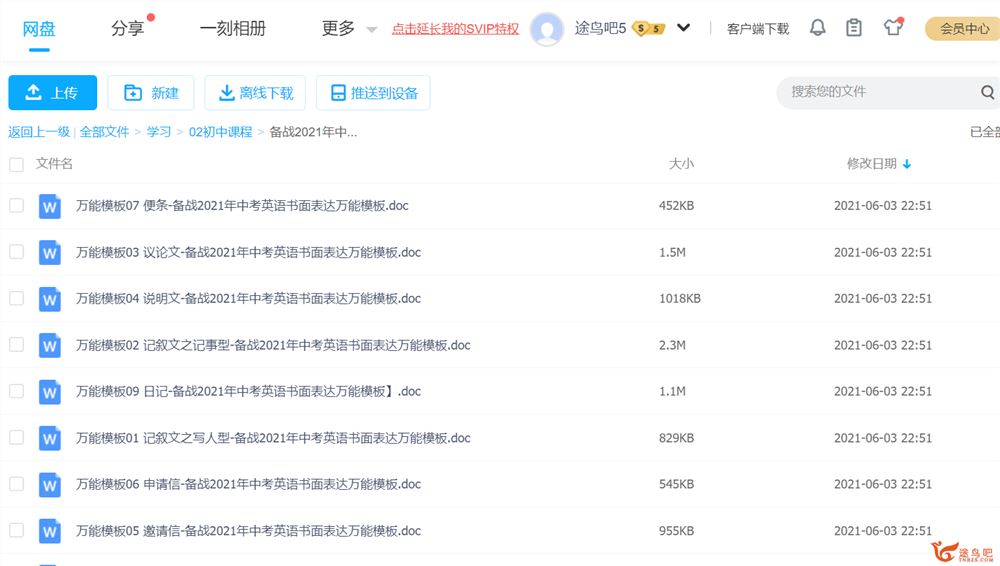The height and width of the screenshot is (566, 1000).
Task: Open file 万能模板06 申请信 doc
Action: point(249,484)
